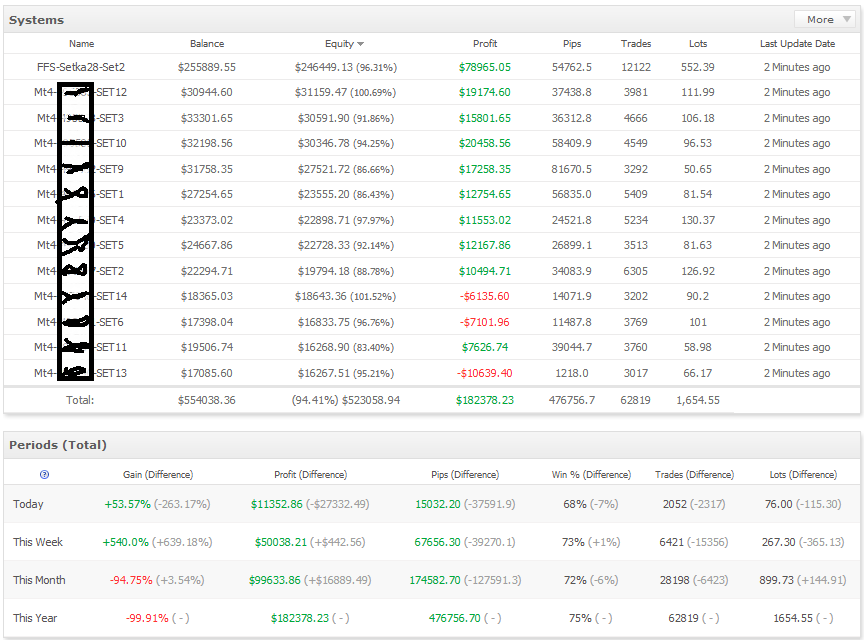The height and width of the screenshot is (640, 864).
Task: Click Win % (Difference) column header
Action: click(x=591, y=475)
